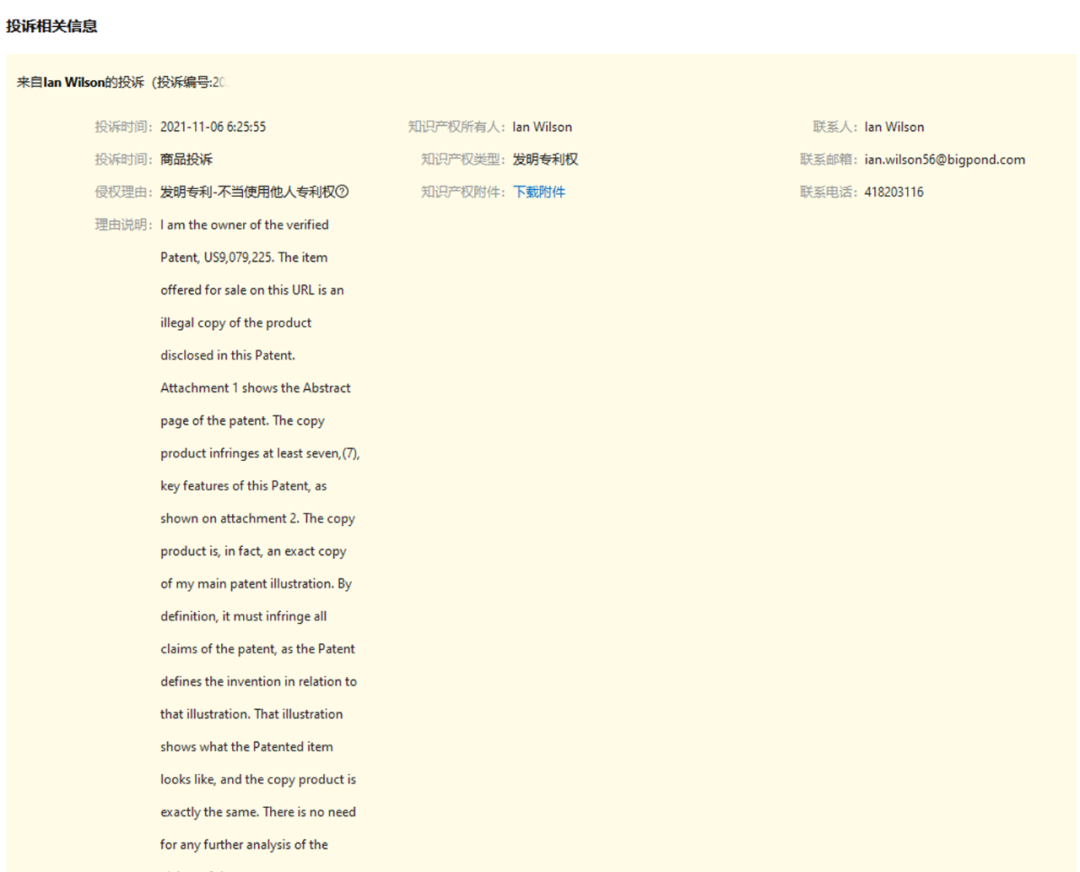
Task: Click the line 'I am the owner of the verified'
Action: coord(245,225)
